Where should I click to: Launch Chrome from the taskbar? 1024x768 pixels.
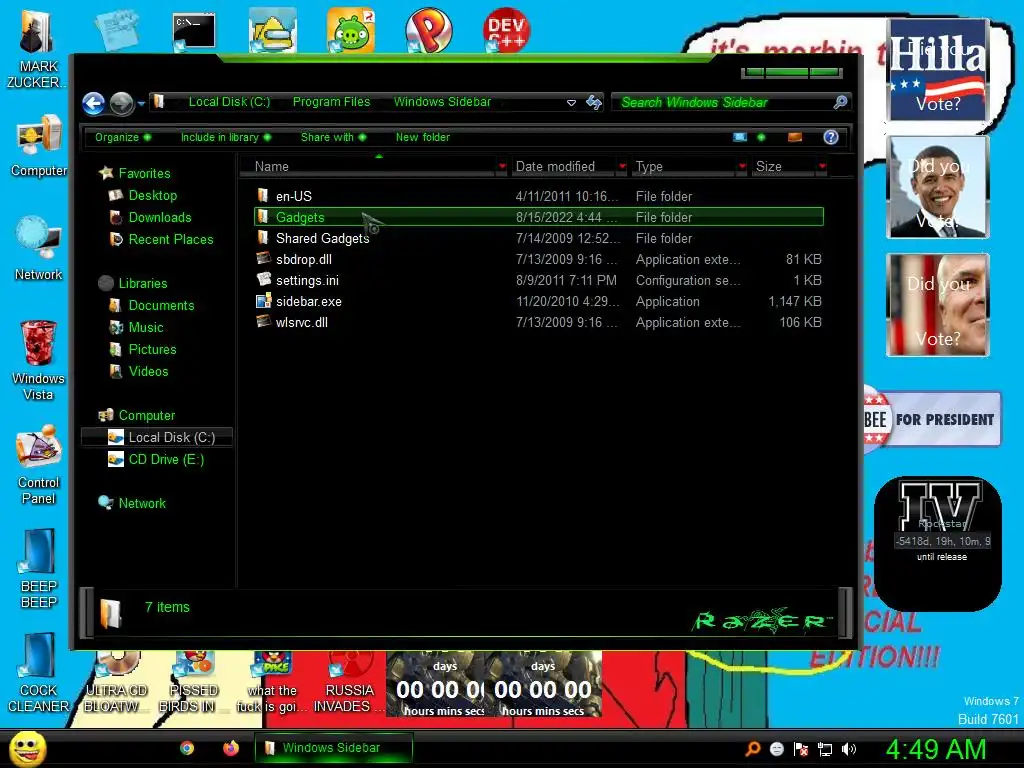187,748
